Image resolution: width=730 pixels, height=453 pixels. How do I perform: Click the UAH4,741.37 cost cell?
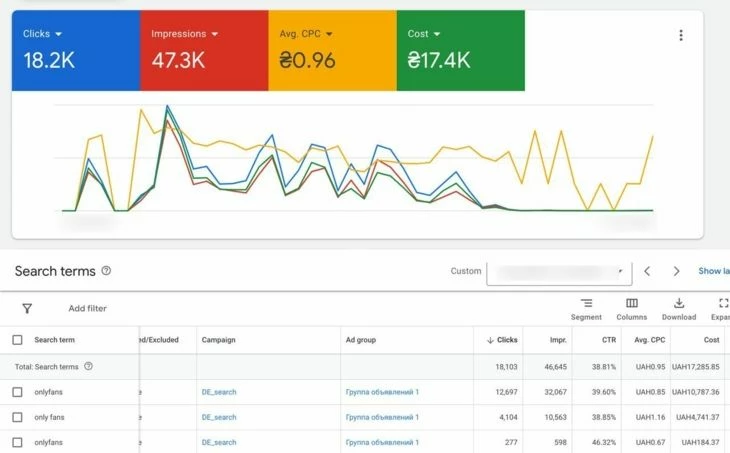click(697, 417)
